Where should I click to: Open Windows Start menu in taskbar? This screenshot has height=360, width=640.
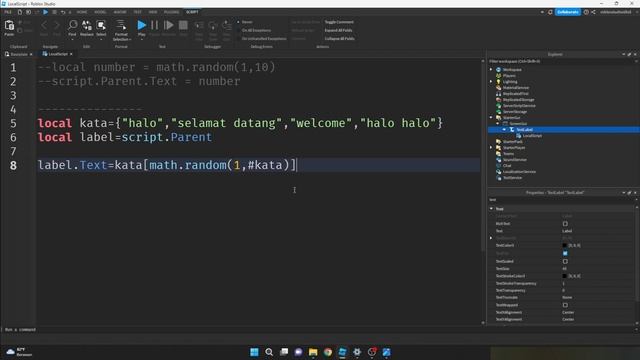(x=254, y=352)
